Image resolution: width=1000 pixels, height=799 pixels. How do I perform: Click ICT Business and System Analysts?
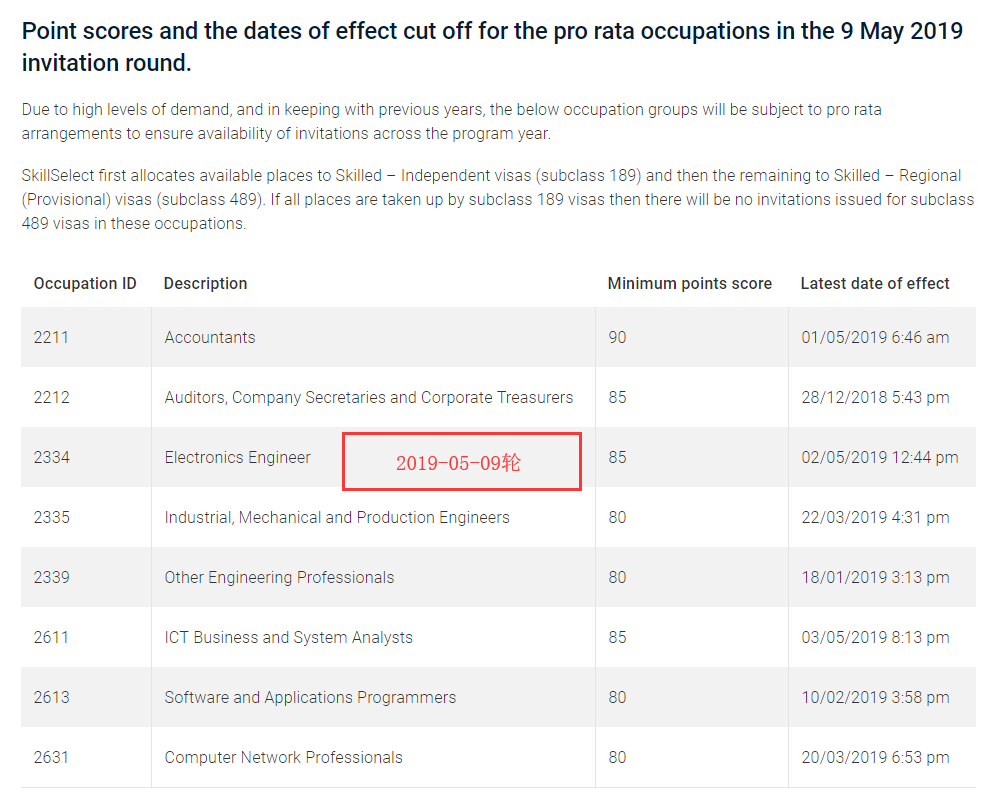pos(288,638)
